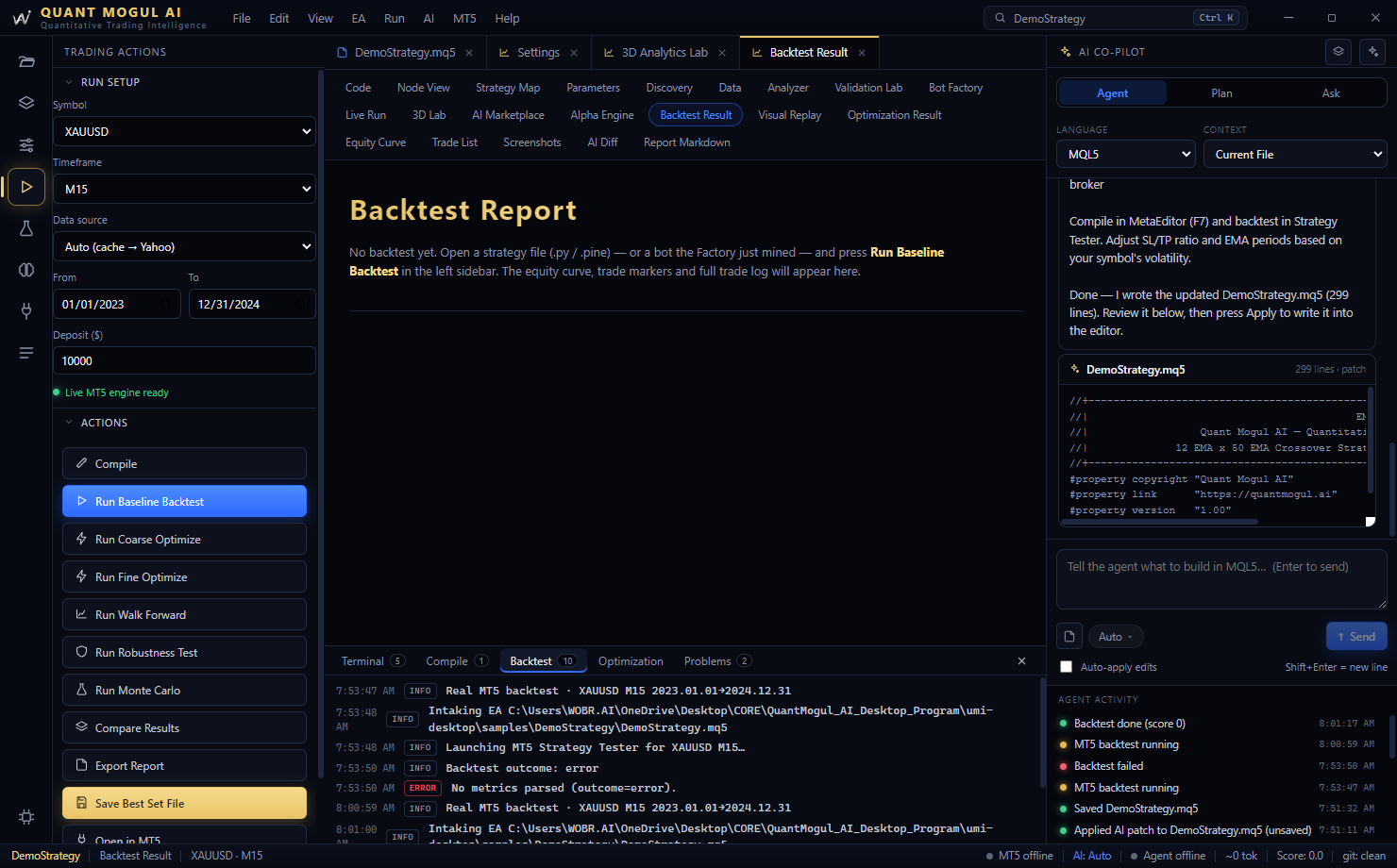Click the sparkle icon in AI Co-Pilot header

[x=1372, y=52]
